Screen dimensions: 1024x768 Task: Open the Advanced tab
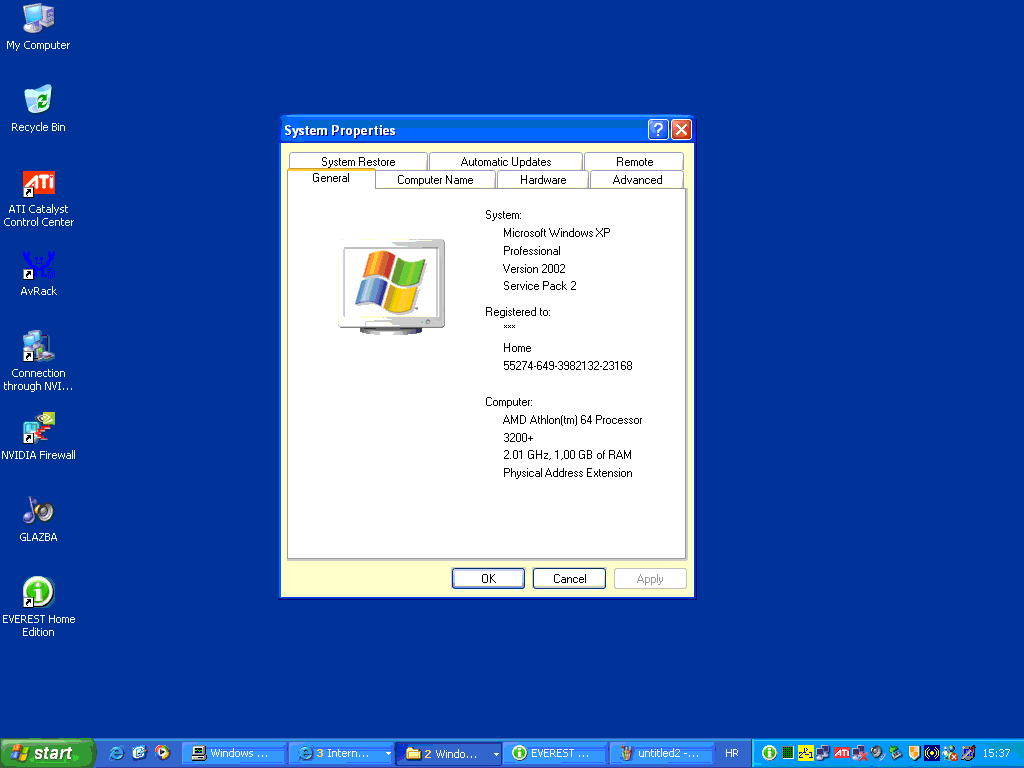point(637,180)
